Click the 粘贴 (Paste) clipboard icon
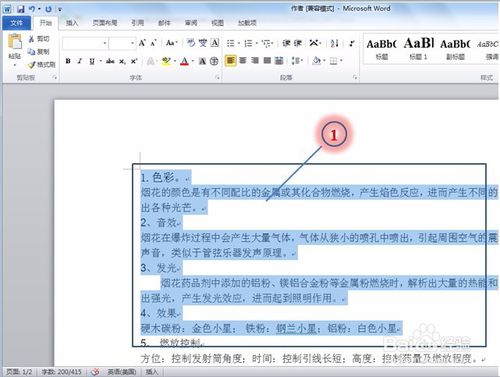This screenshot has width=500, height=377. [15, 42]
